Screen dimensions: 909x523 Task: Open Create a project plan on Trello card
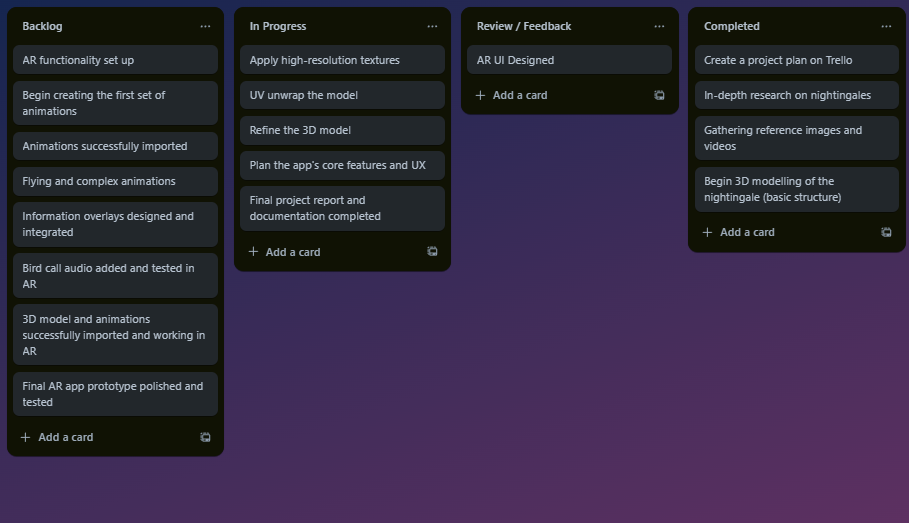coord(796,60)
